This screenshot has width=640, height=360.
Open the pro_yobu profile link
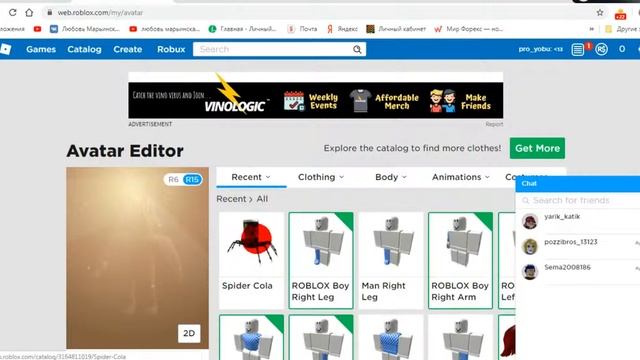click(x=540, y=49)
